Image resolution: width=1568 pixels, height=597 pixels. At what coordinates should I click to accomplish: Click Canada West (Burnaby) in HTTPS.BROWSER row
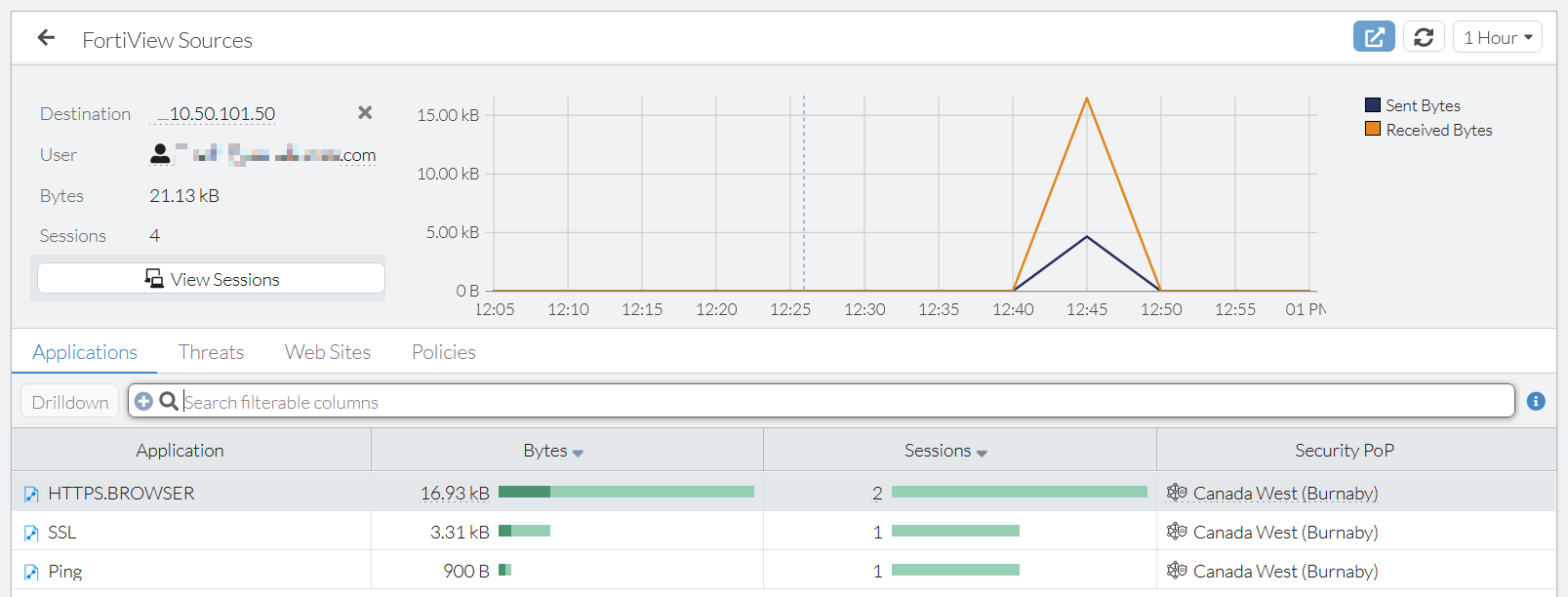pos(1285,493)
